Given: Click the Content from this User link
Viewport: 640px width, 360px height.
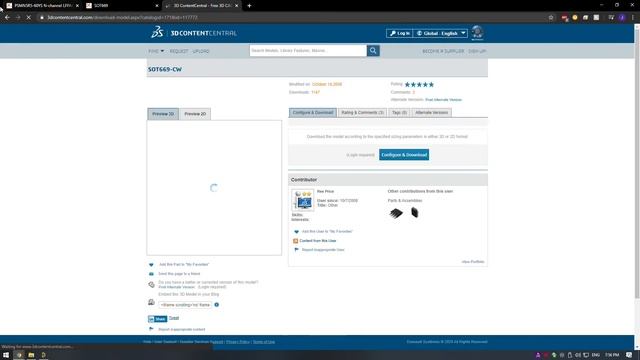Looking at the screenshot, I should [318, 241].
